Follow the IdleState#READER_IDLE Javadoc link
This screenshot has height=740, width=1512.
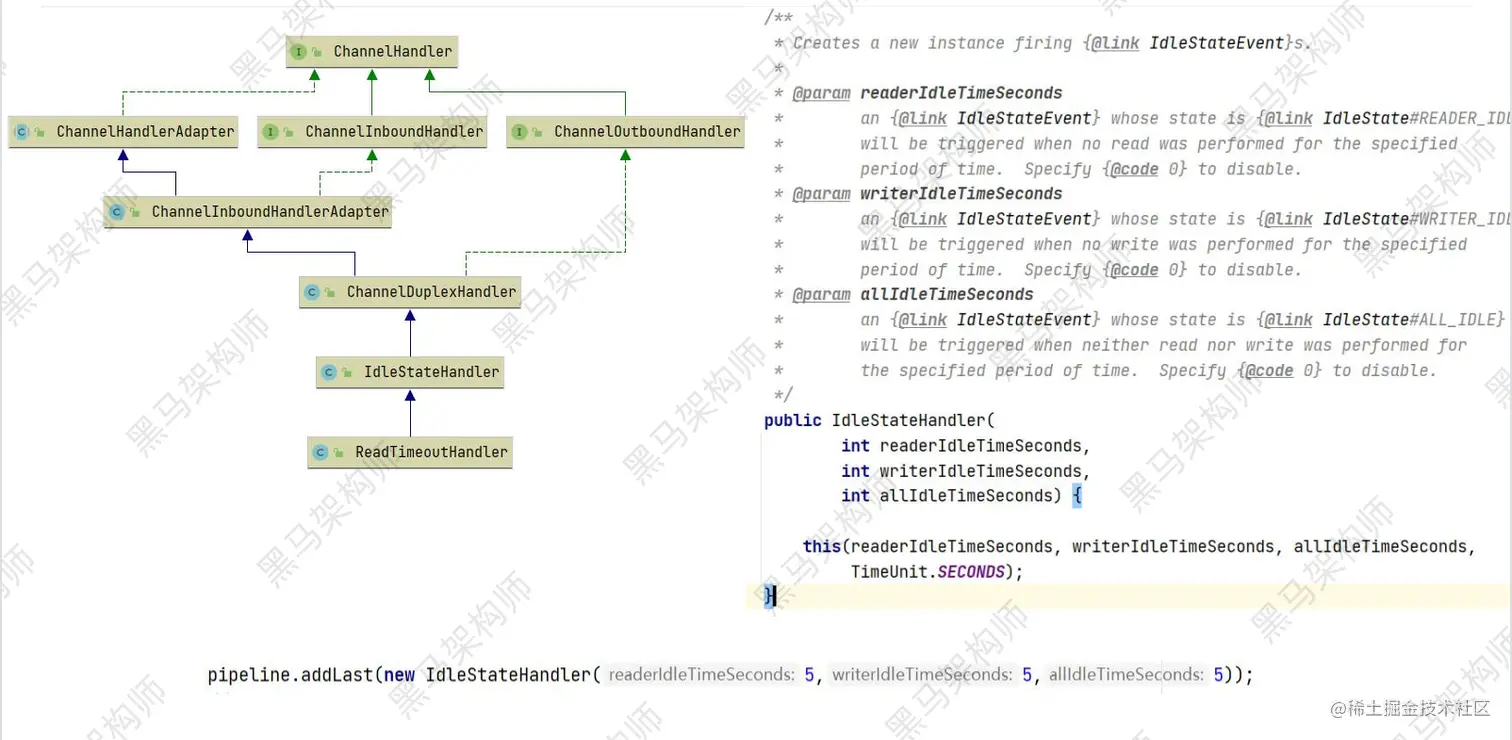[1416, 118]
